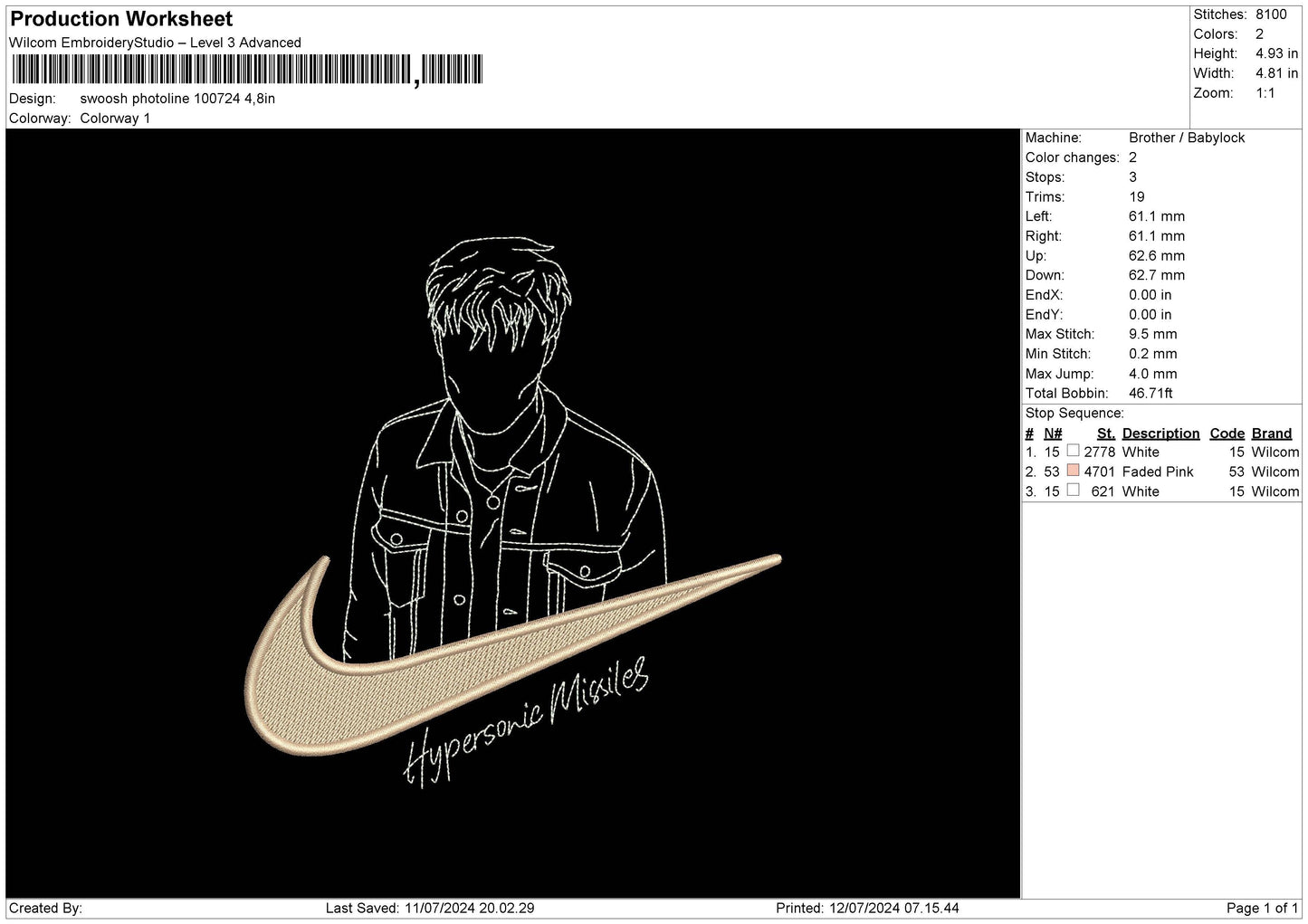This screenshot has width=1308, height=924.
Task: Click code '53' in Faded Pink row
Action: (x=1236, y=472)
